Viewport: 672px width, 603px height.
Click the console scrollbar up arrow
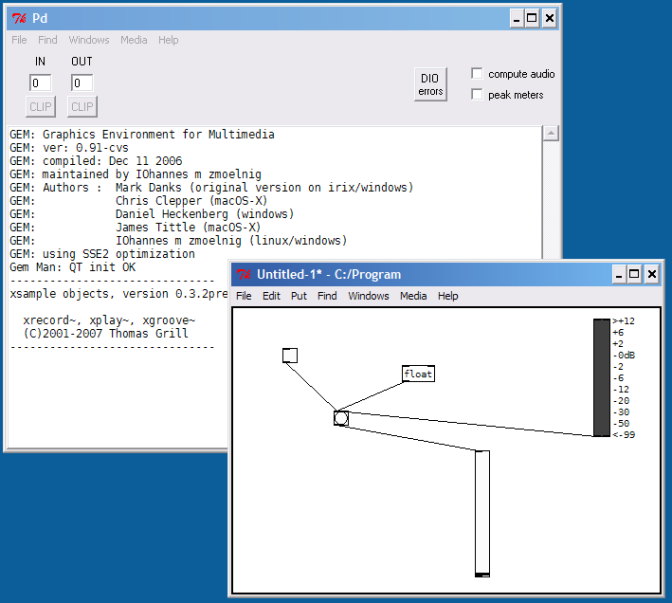tap(549, 133)
